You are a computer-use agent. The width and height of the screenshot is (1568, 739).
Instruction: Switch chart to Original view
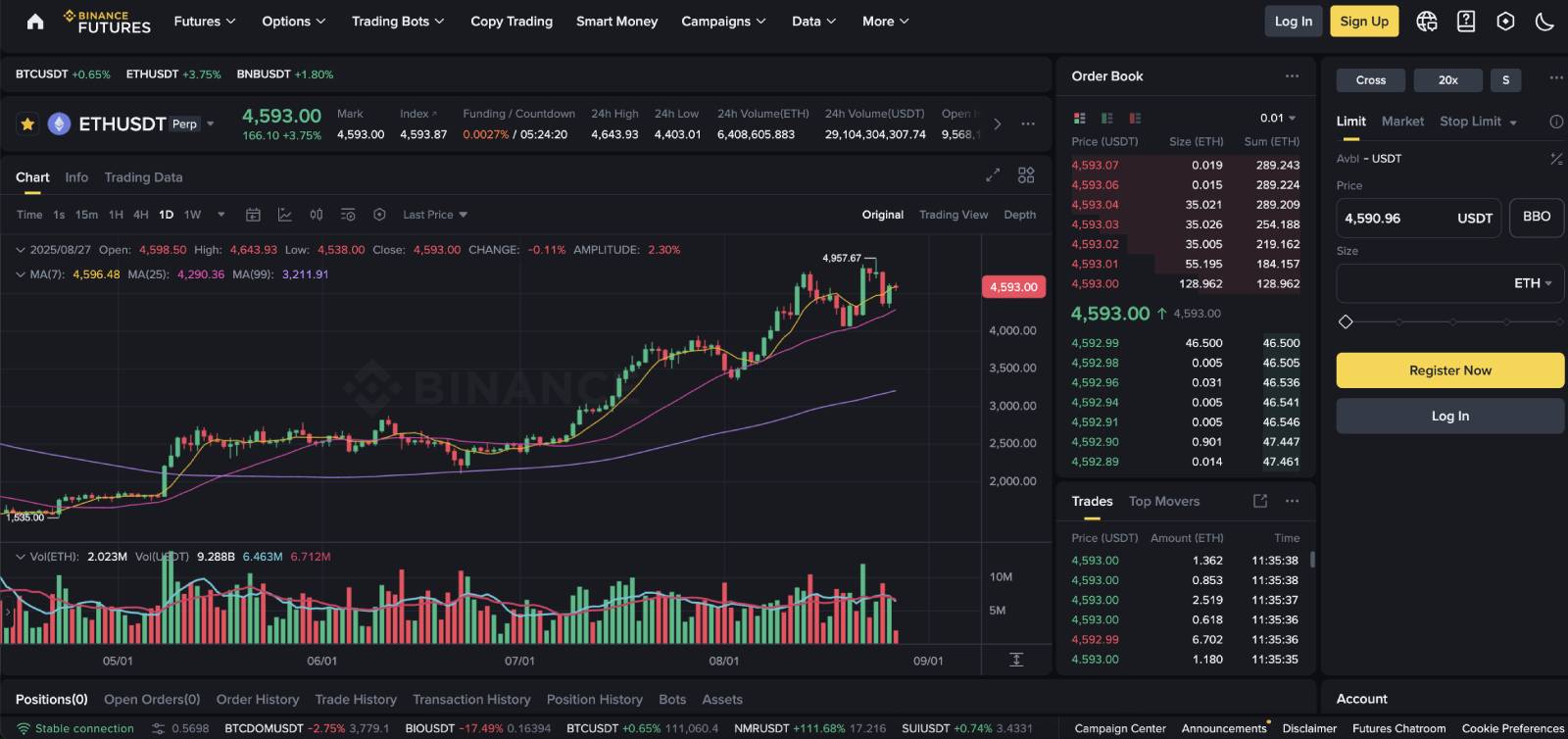[882, 215]
